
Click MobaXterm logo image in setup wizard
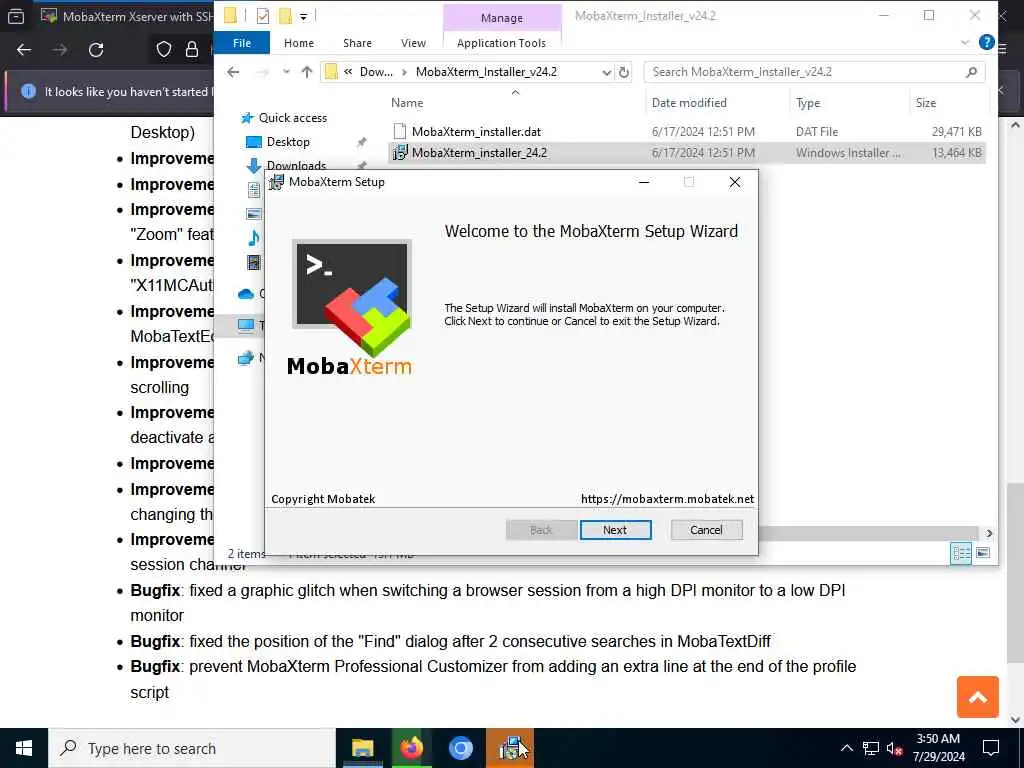(x=351, y=308)
